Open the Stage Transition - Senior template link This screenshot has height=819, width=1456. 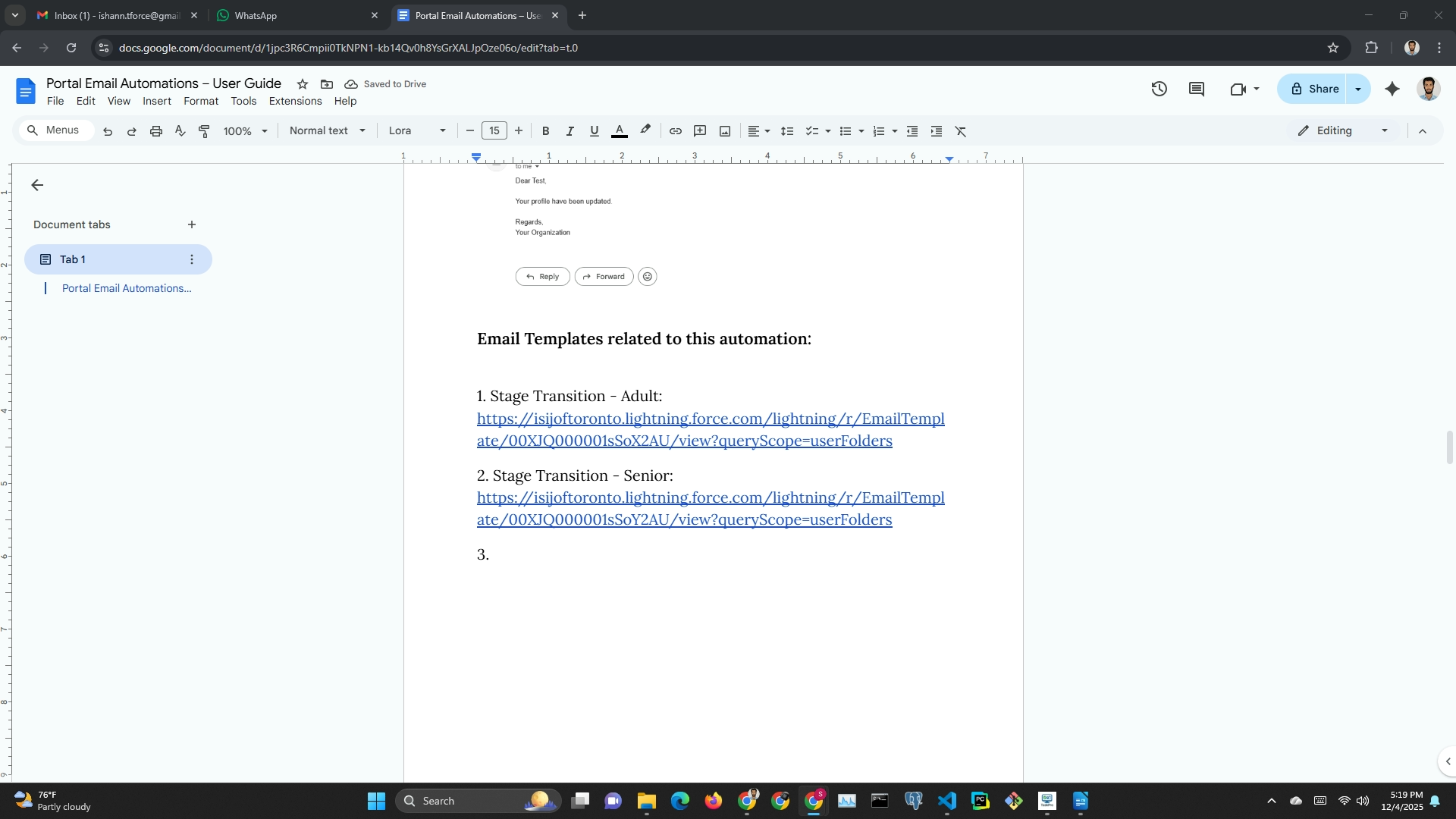click(710, 498)
